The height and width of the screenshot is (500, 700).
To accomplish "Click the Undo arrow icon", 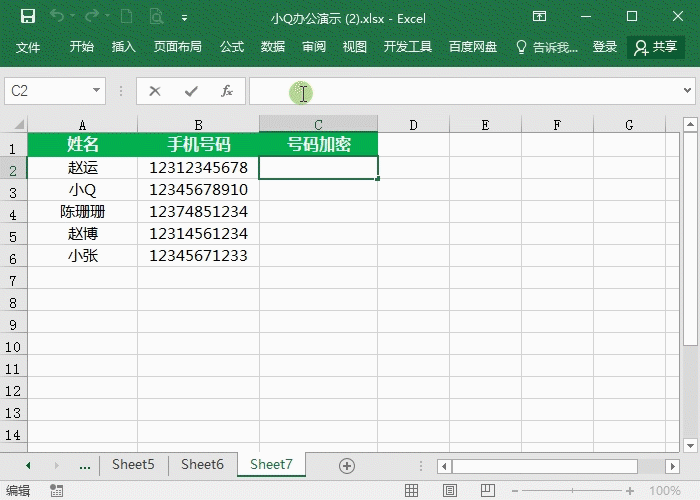I will [x=57, y=17].
